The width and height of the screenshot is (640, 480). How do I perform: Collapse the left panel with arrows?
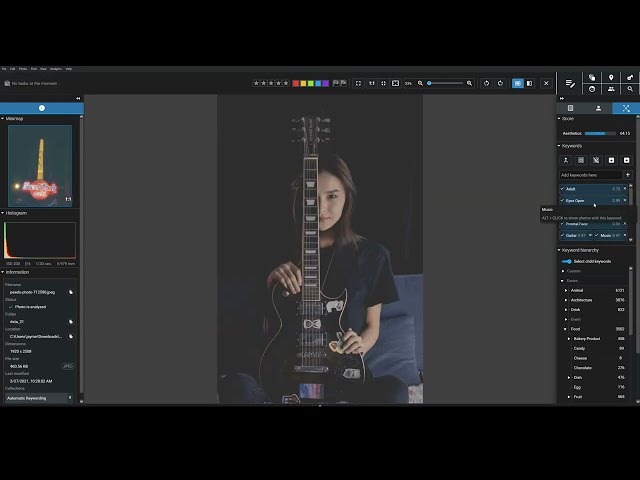tap(78, 98)
